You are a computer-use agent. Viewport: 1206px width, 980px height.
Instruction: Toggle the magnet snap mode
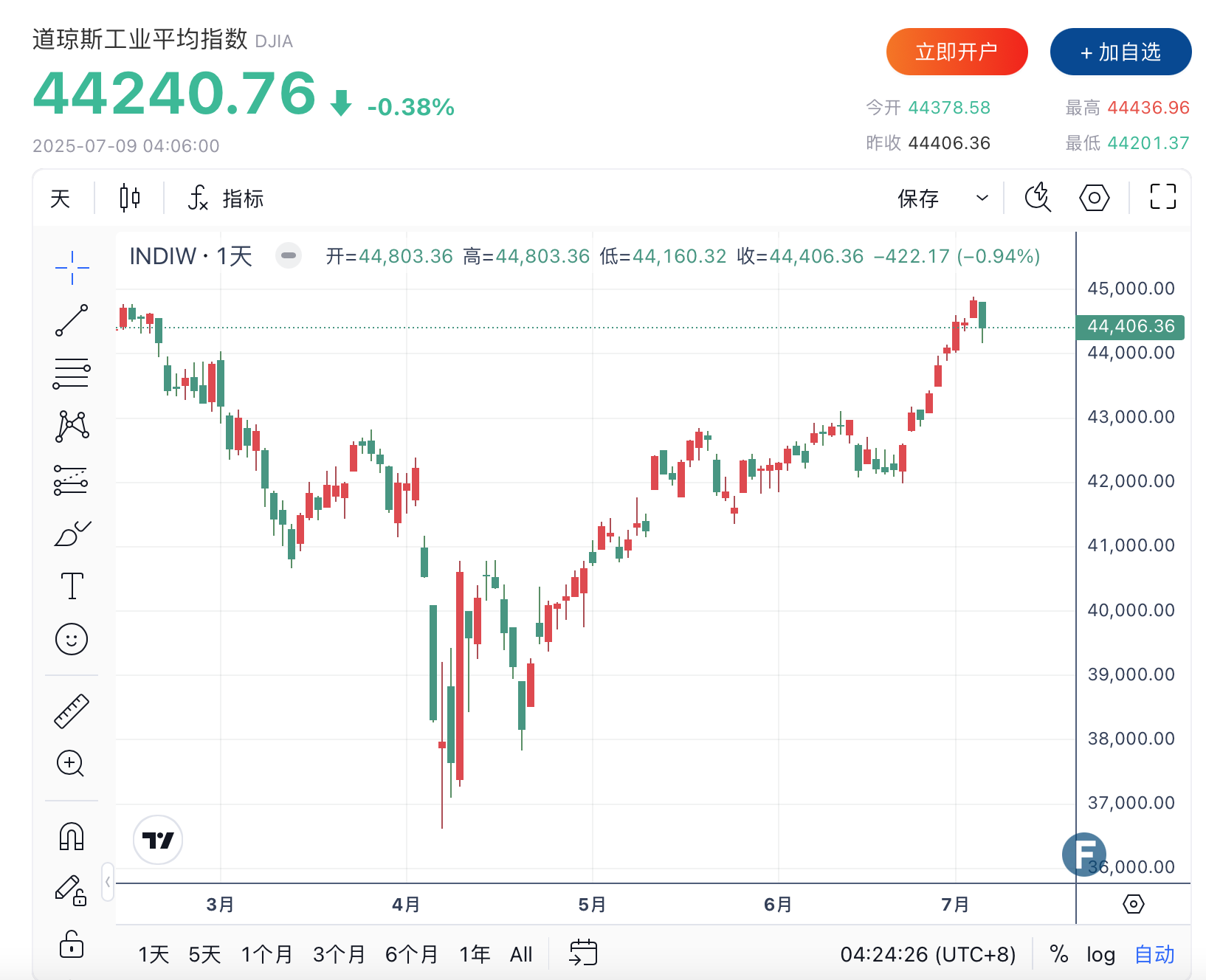point(72,837)
